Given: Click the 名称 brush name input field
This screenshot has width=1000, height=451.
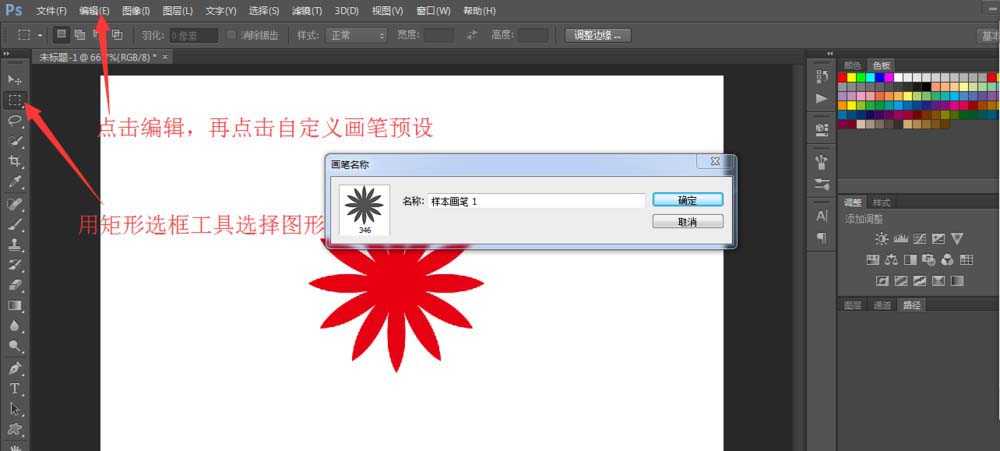Looking at the screenshot, I should click(x=536, y=201).
